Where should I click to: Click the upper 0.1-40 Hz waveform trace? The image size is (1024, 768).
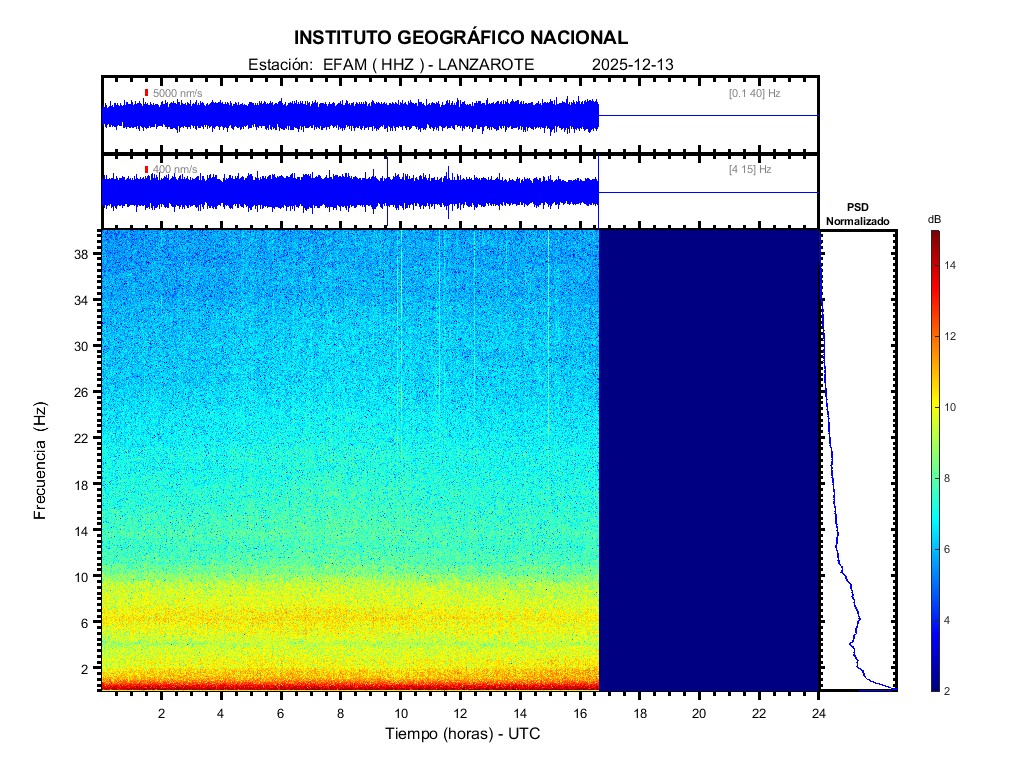click(x=350, y=116)
